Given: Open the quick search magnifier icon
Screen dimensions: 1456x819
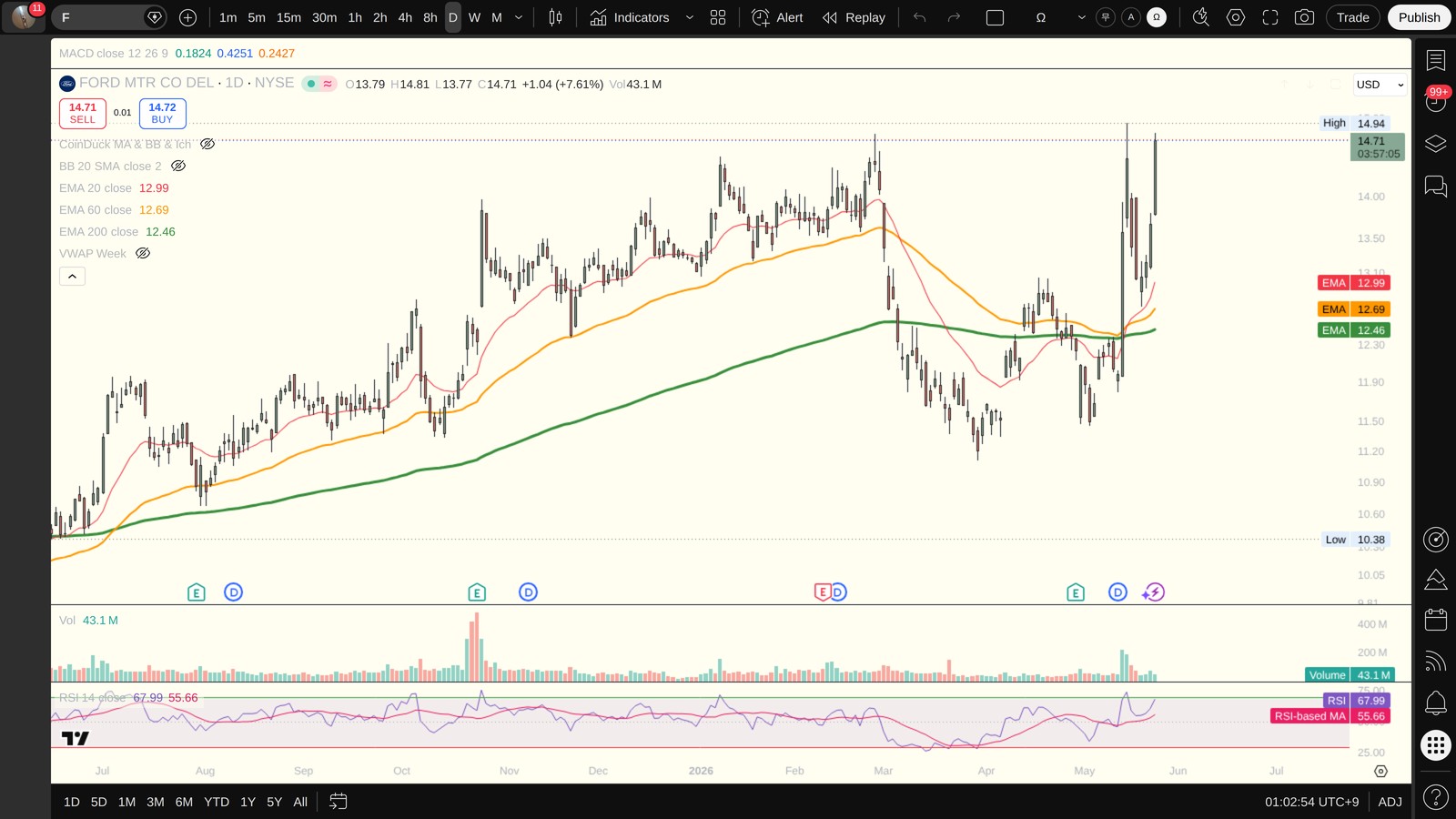Looking at the screenshot, I should (x=1201, y=17).
